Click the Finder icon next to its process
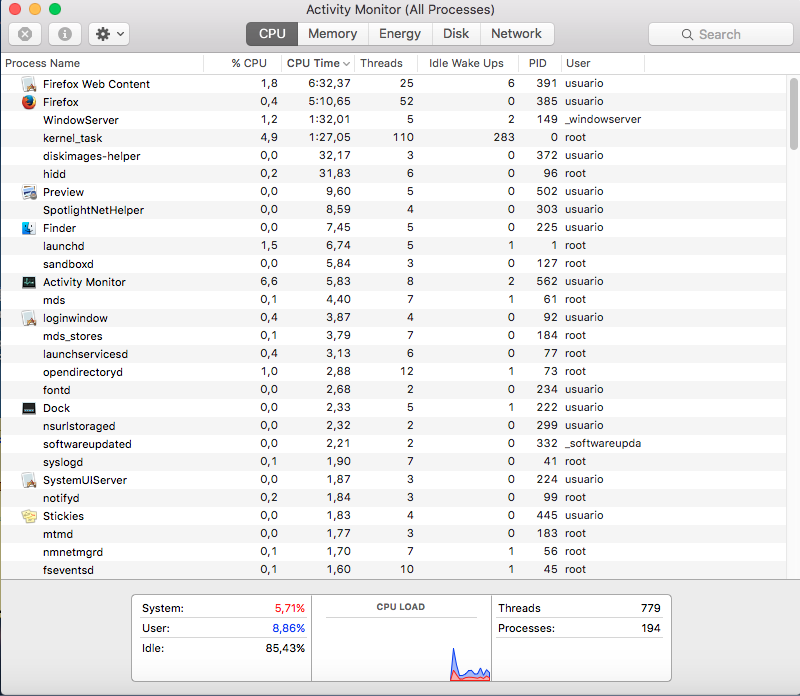 (27, 227)
